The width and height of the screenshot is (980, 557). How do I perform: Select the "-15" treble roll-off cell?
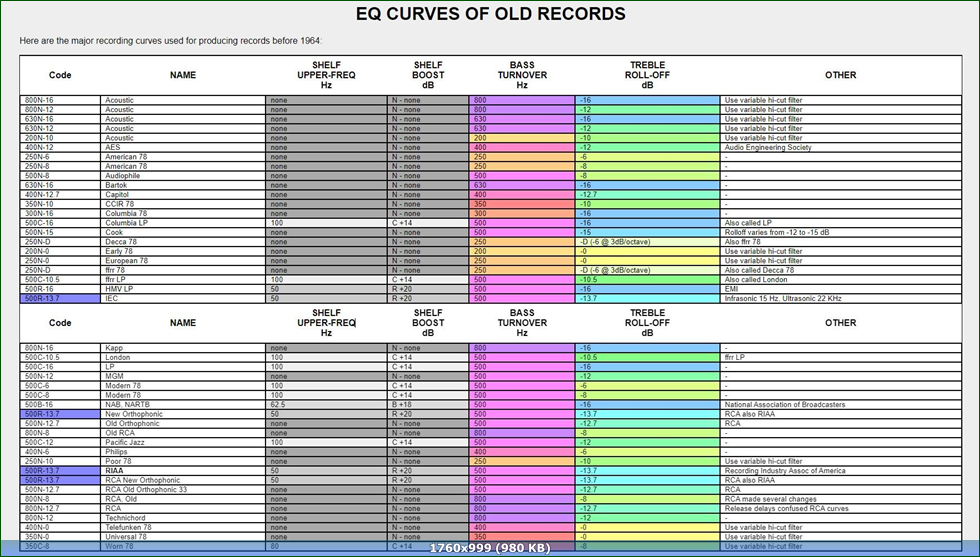pos(648,232)
